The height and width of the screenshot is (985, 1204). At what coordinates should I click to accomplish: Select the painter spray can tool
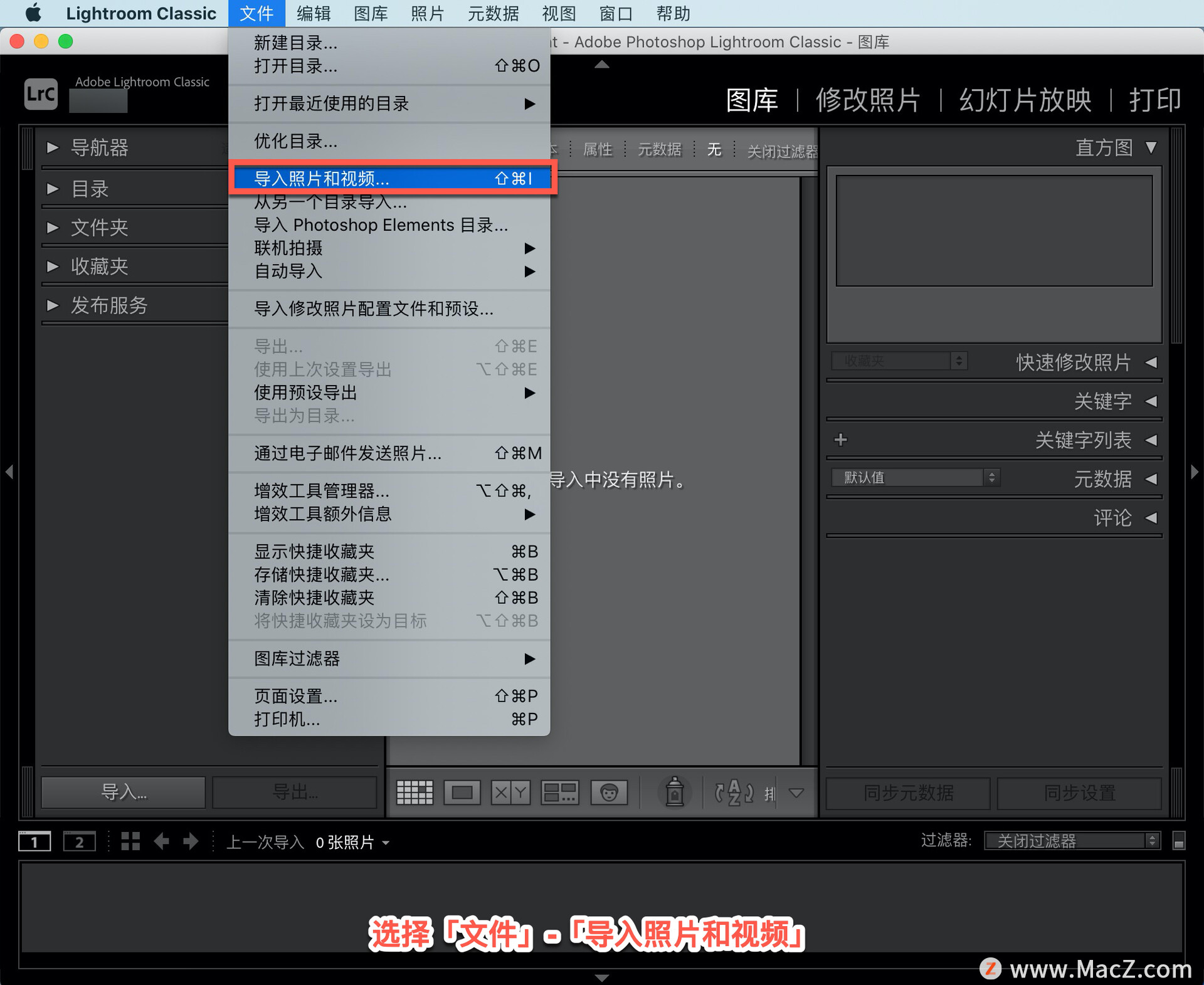(674, 791)
